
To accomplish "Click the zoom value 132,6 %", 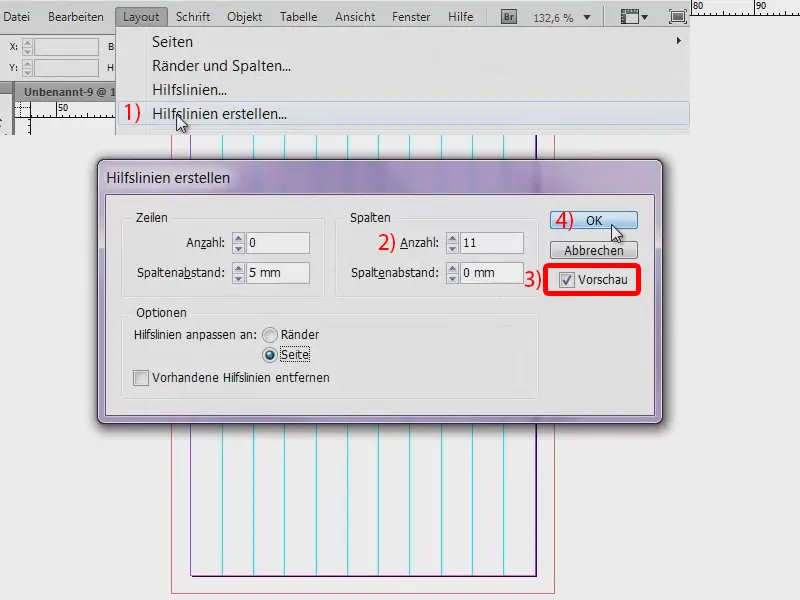I will [x=554, y=18].
